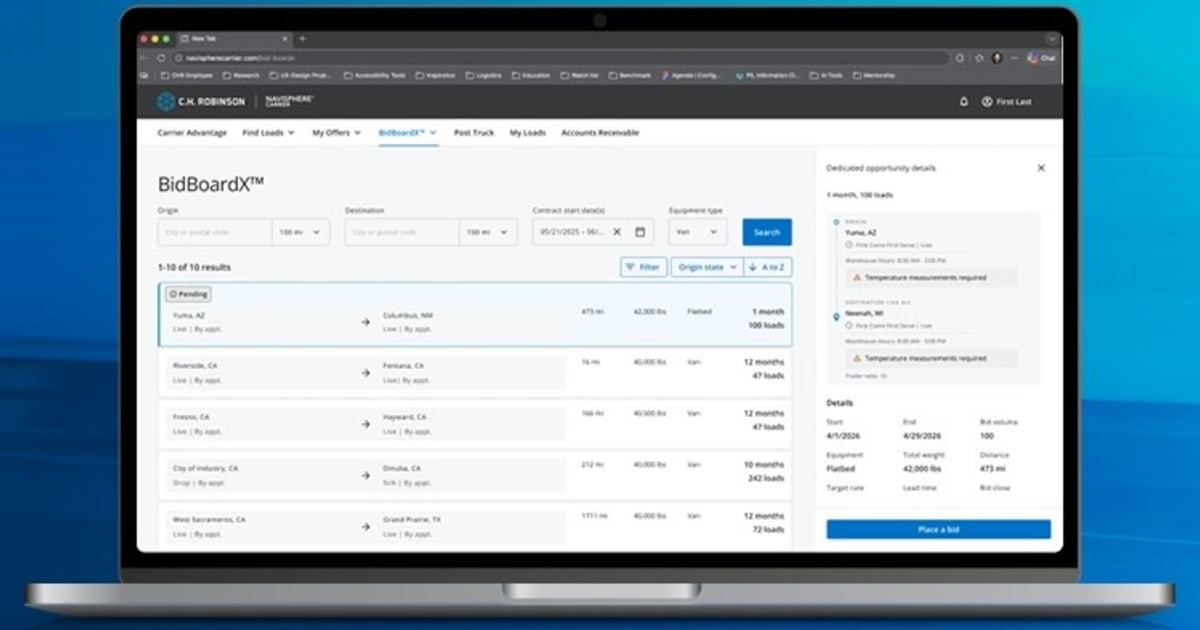Close the Dedicated opportunity details panel
Image resolution: width=1200 pixels, height=630 pixels.
1041,168
